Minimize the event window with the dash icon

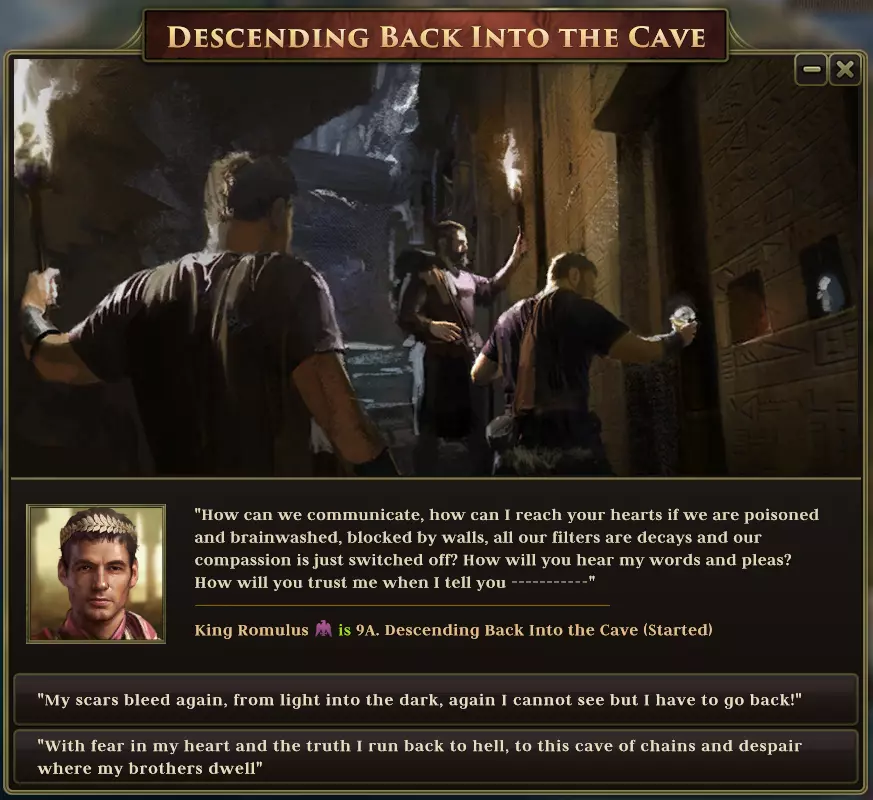click(811, 70)
